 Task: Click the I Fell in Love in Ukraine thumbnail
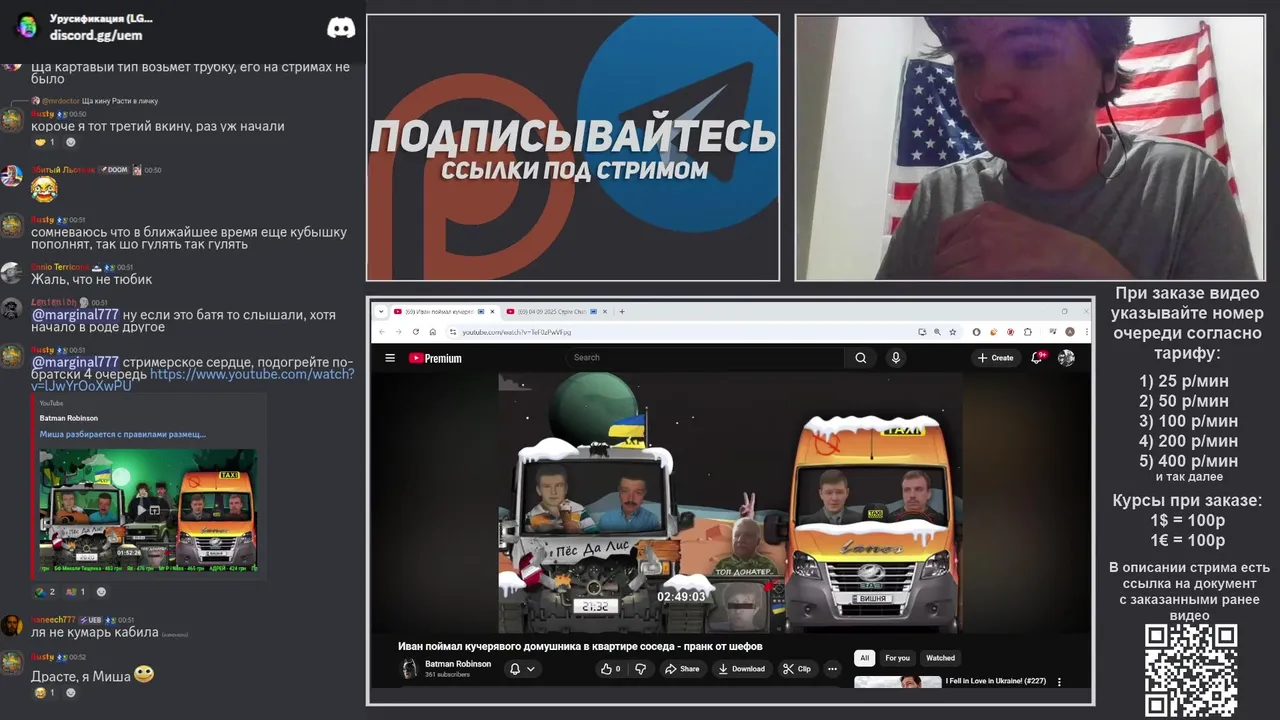point(898,682)
